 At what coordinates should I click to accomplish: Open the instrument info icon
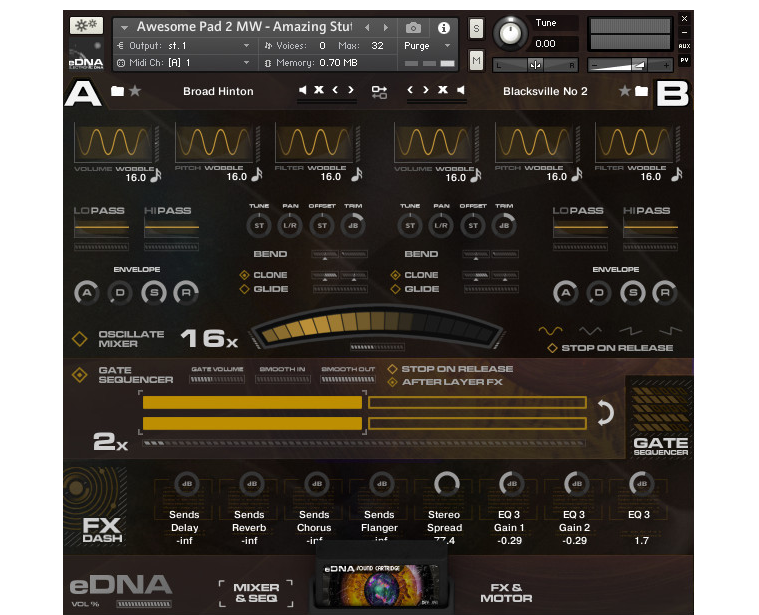(443, 28)
